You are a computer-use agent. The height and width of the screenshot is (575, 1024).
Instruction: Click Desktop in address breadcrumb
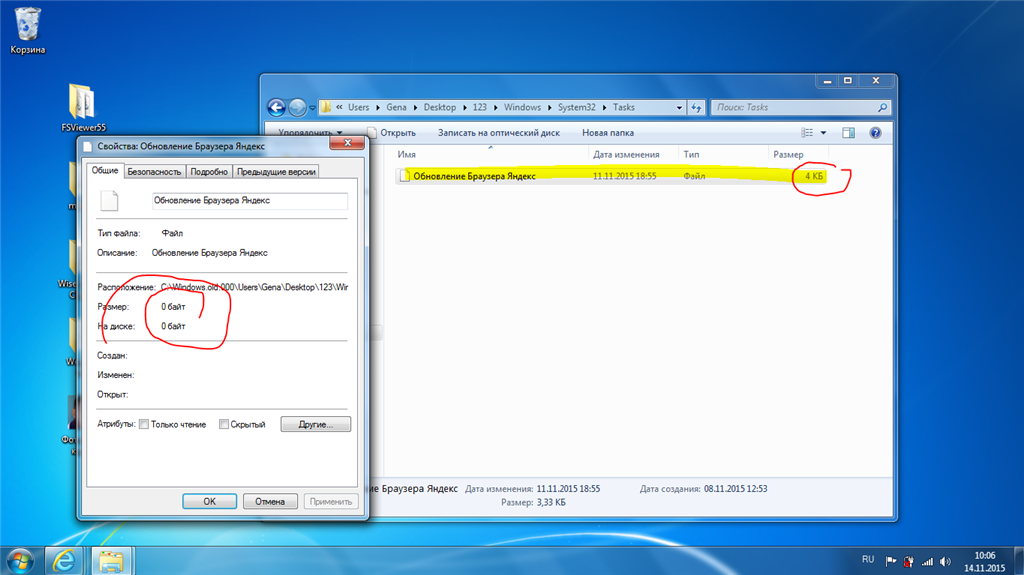(x=440, y=107)
